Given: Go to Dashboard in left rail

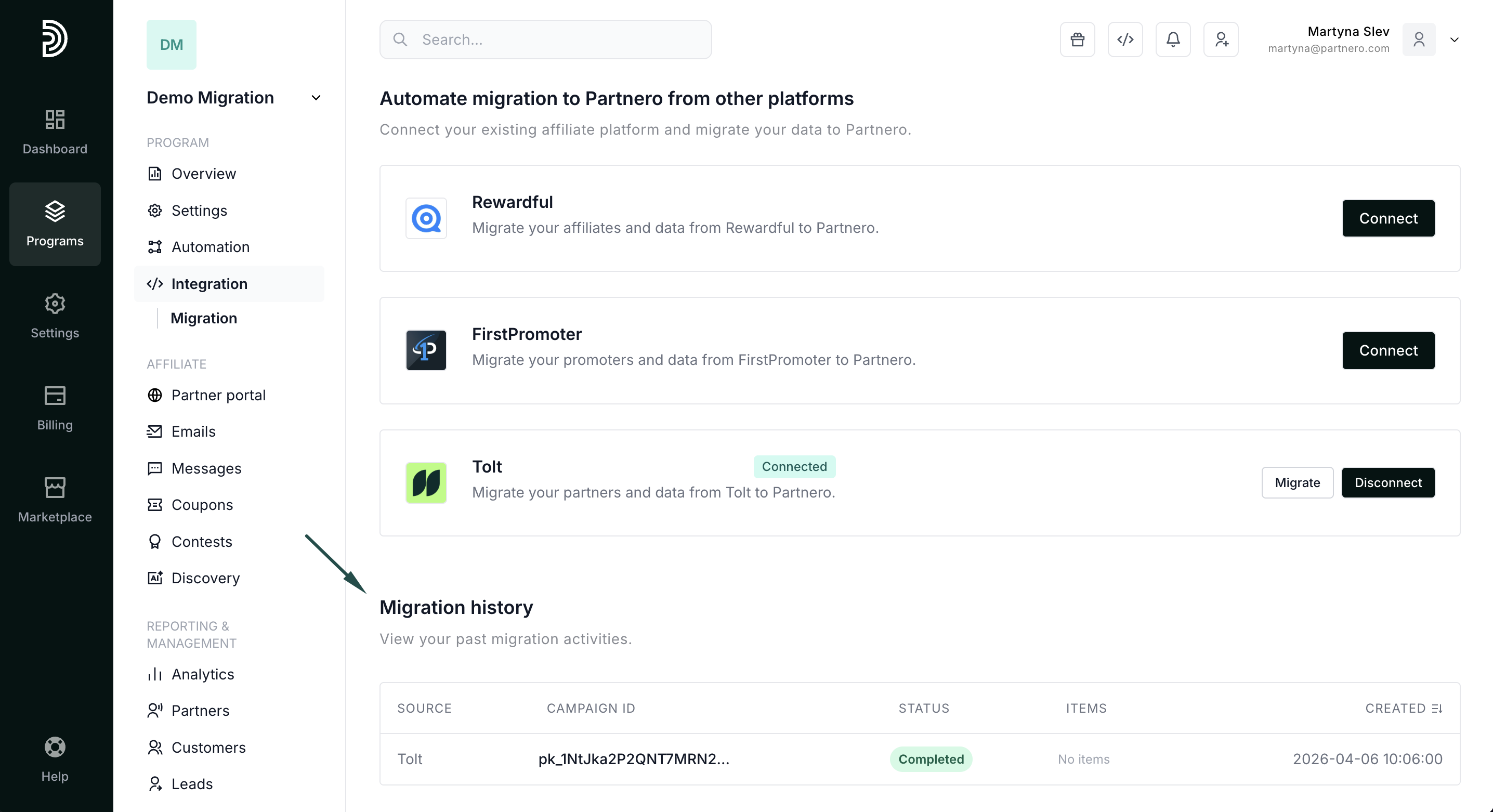Looking at the screenshot, I should click(x=55, y=132).
